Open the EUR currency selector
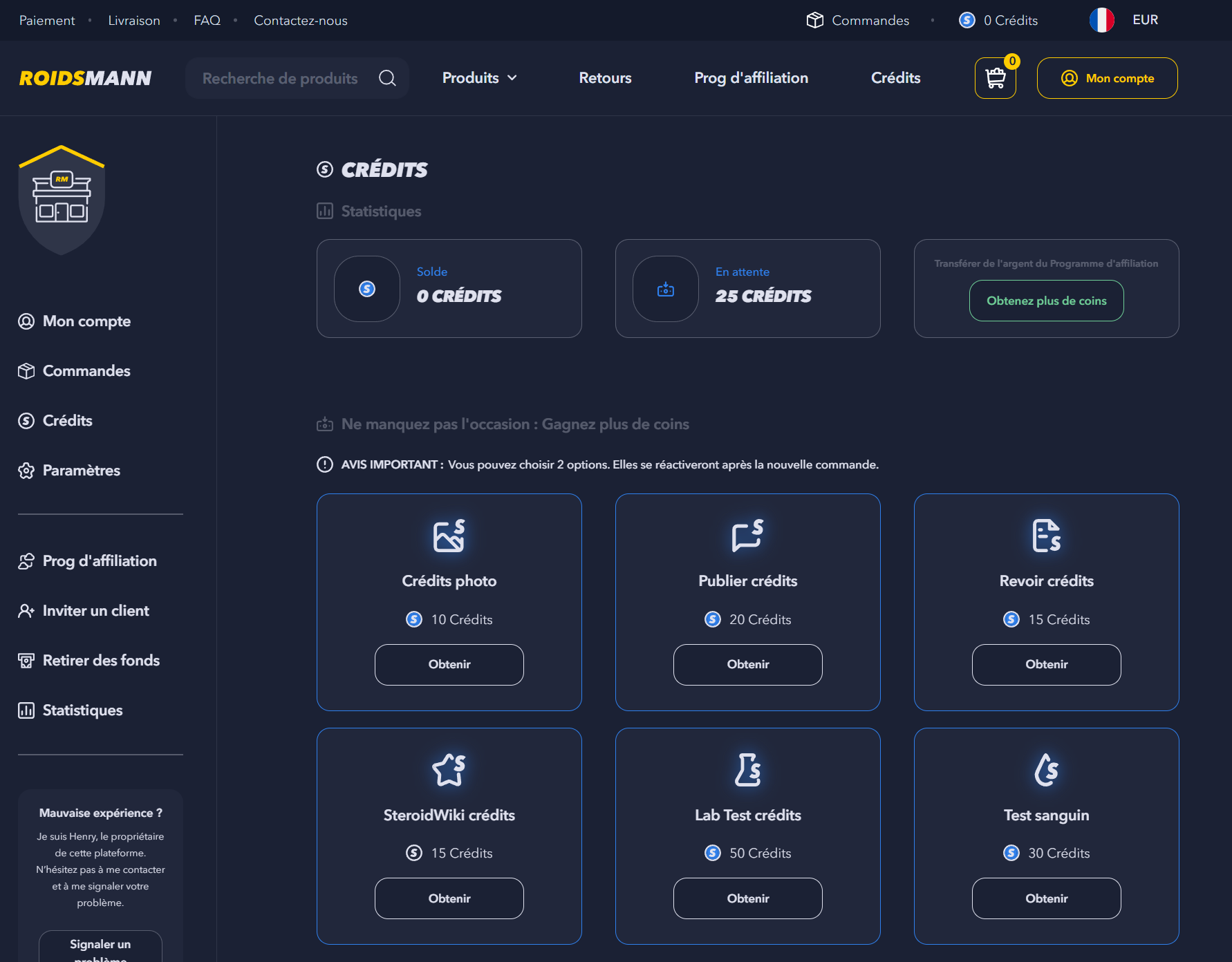 point(1145,20)
